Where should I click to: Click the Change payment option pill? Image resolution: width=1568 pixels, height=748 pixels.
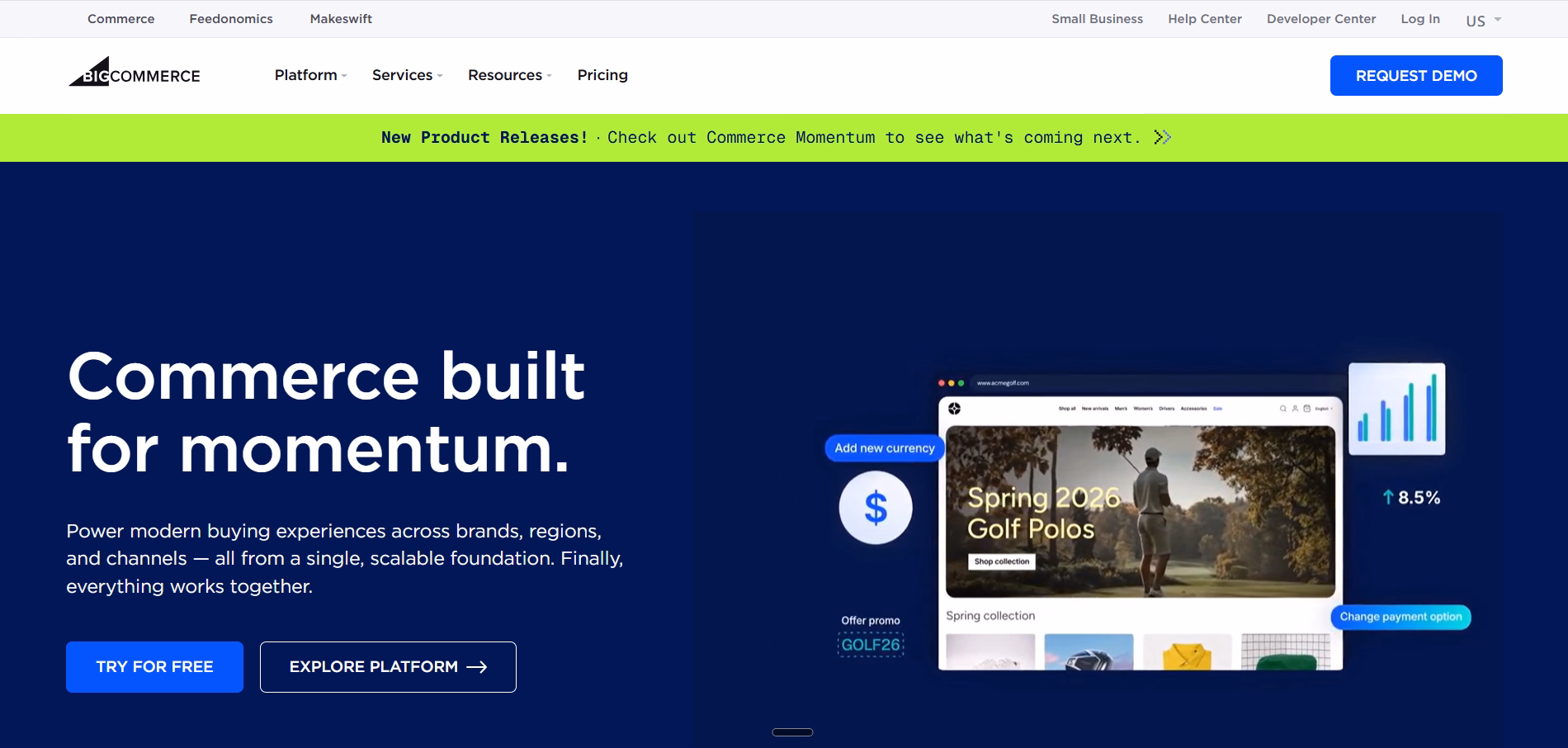coord(1400,617)
